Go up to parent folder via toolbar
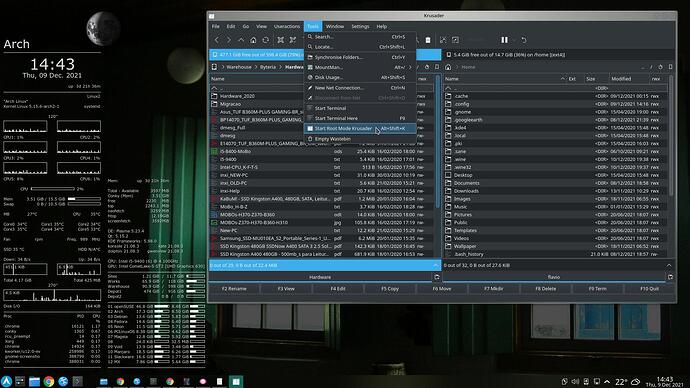Viewport: 690px width, 388px height. pos(241,40)
